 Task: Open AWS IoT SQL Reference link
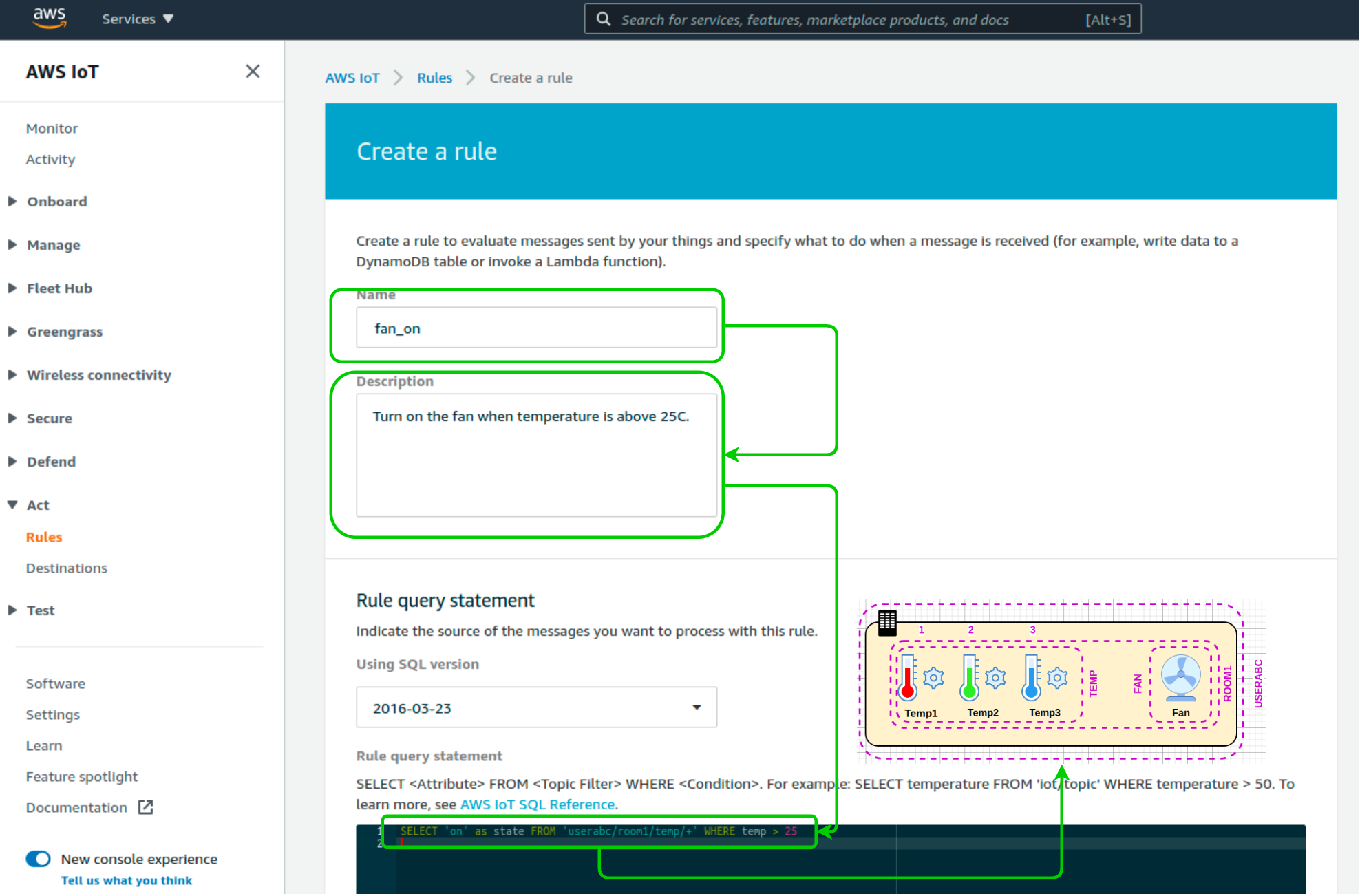538,804
